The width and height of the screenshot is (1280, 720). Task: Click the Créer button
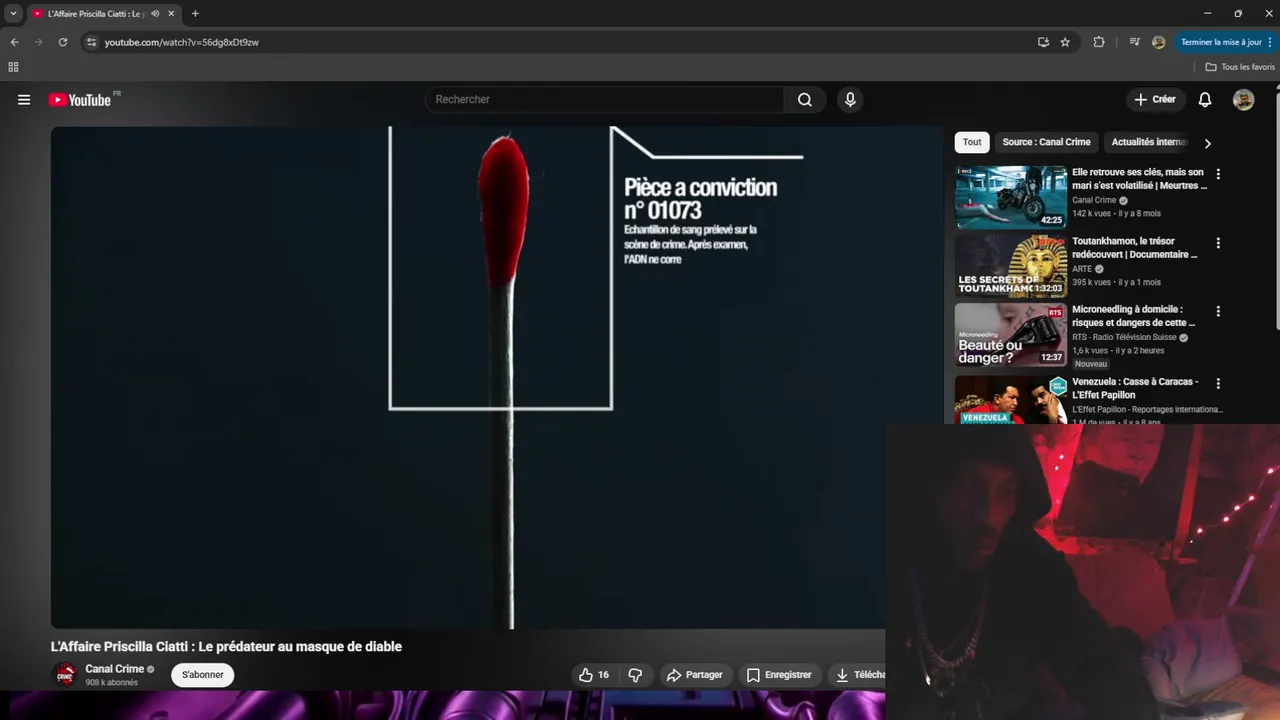[1155, 100]
